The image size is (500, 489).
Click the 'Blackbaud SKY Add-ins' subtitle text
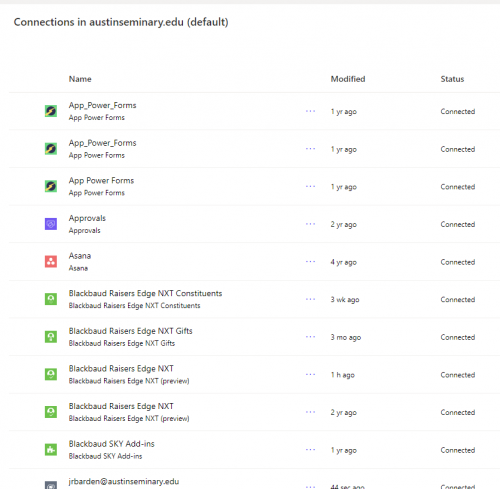click(105, 456)
